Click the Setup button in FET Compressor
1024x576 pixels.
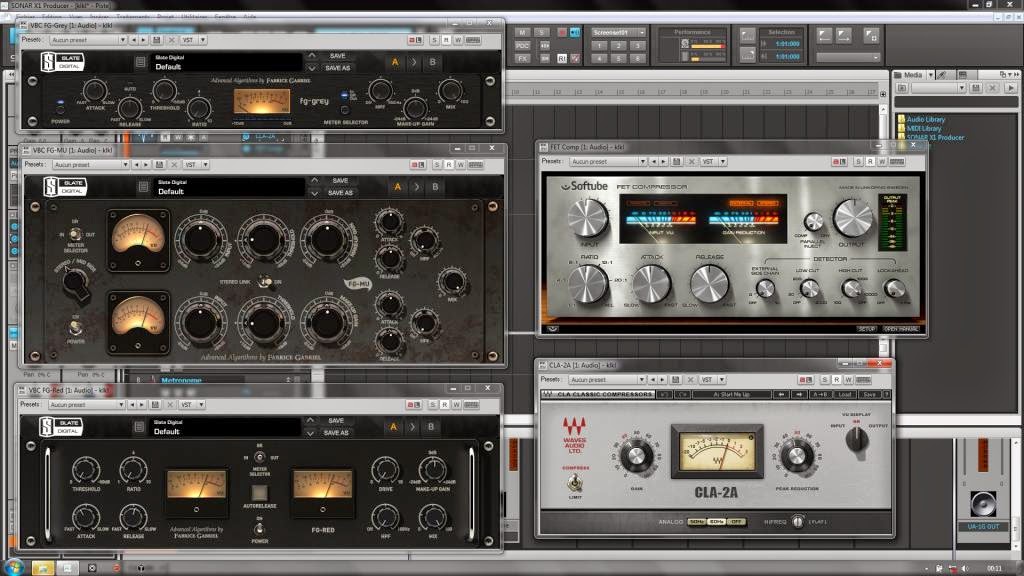(x=867, y=329)
